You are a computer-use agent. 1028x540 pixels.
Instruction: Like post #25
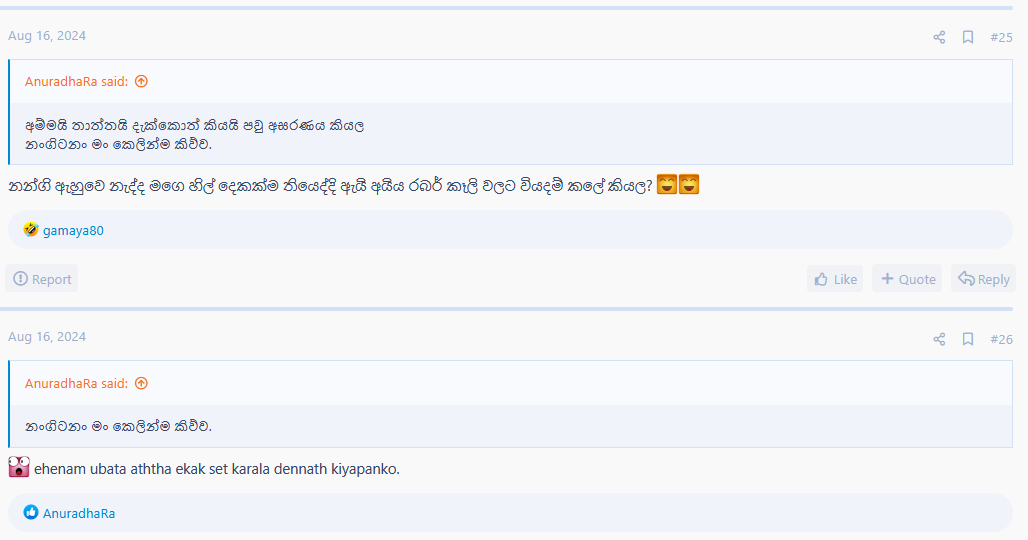[835, 279]
